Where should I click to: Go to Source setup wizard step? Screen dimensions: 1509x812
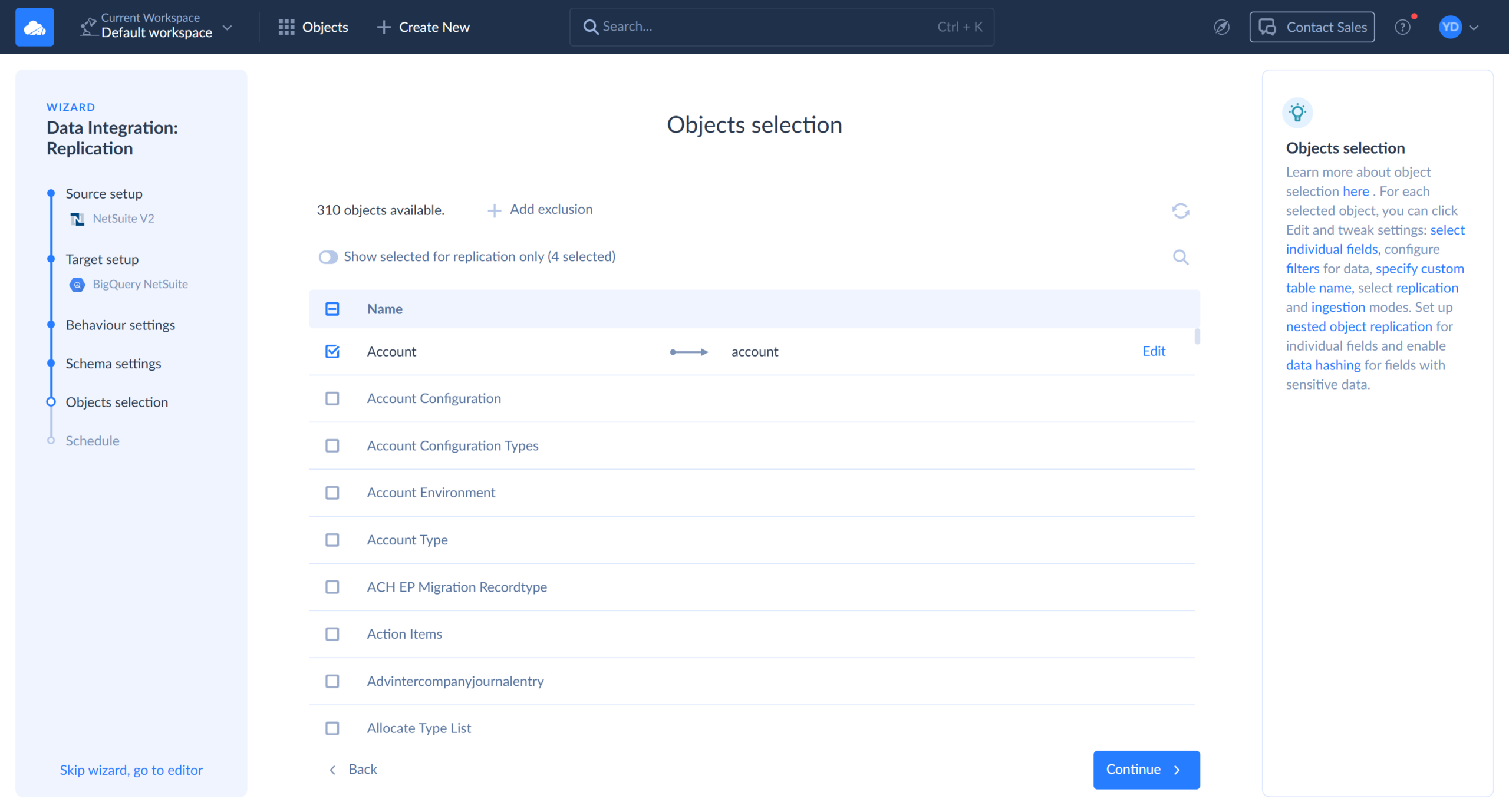coord(104,194)
